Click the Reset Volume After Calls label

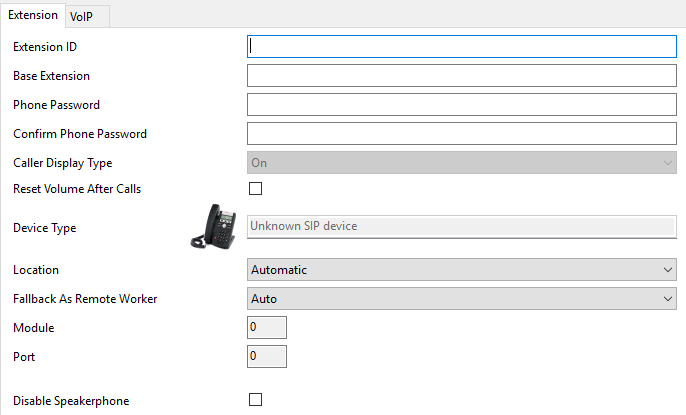tap(77, 189)
